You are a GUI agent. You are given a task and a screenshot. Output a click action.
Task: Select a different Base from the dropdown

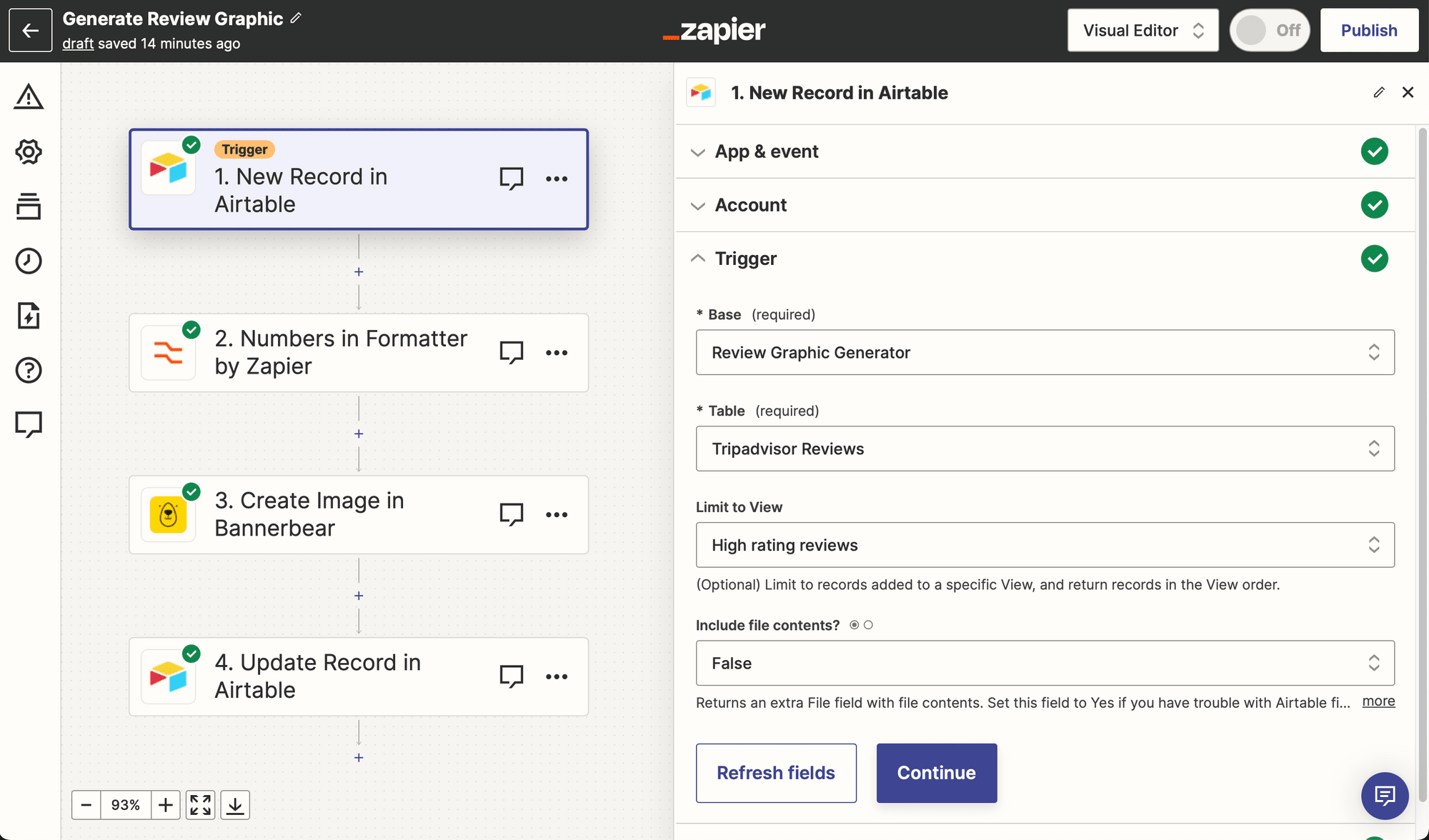point(1045,352)
